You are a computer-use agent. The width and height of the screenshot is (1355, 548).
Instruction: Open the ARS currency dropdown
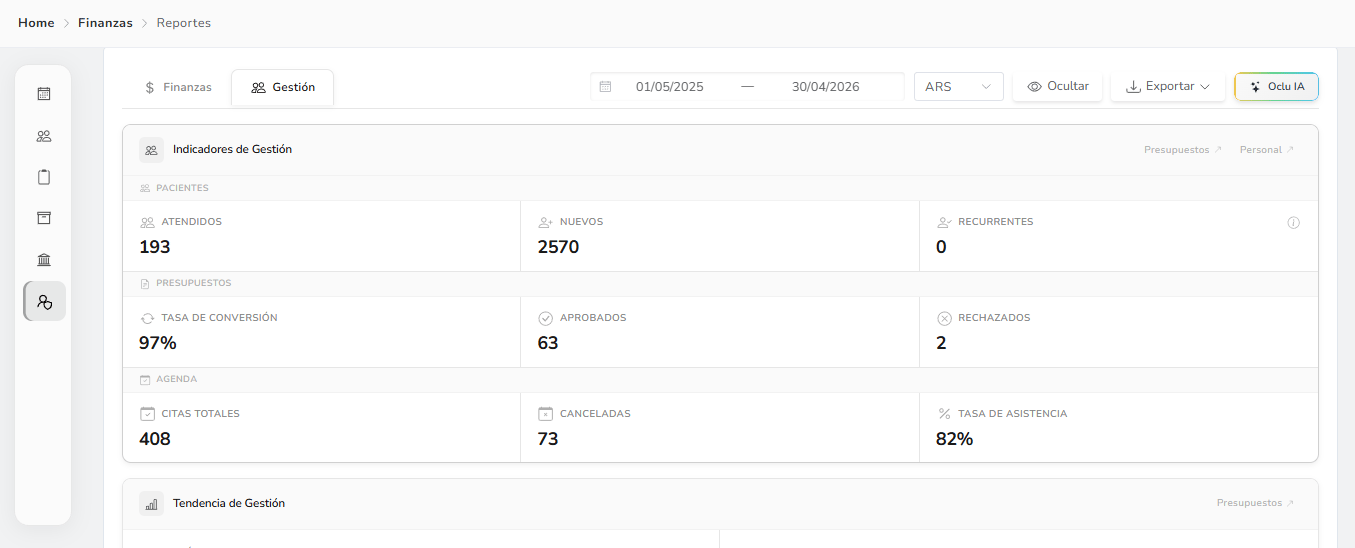959,87
